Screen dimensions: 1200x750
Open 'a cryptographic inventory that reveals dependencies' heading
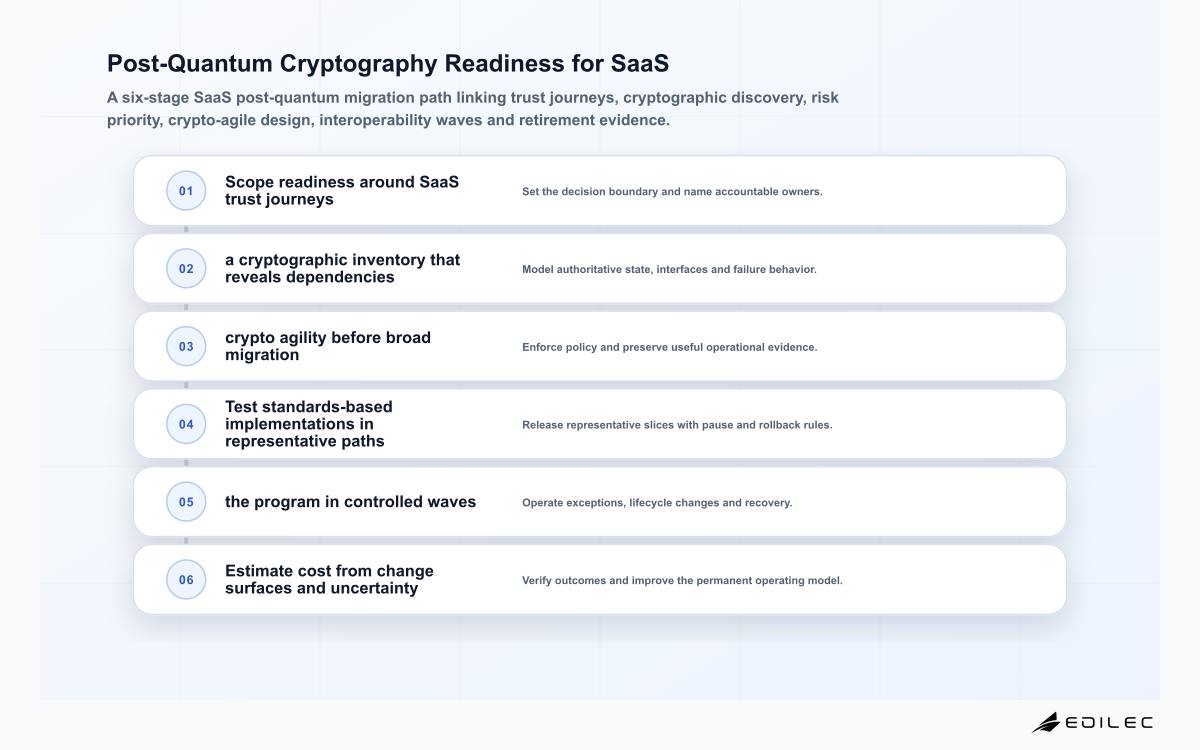[x=343, y=269]
